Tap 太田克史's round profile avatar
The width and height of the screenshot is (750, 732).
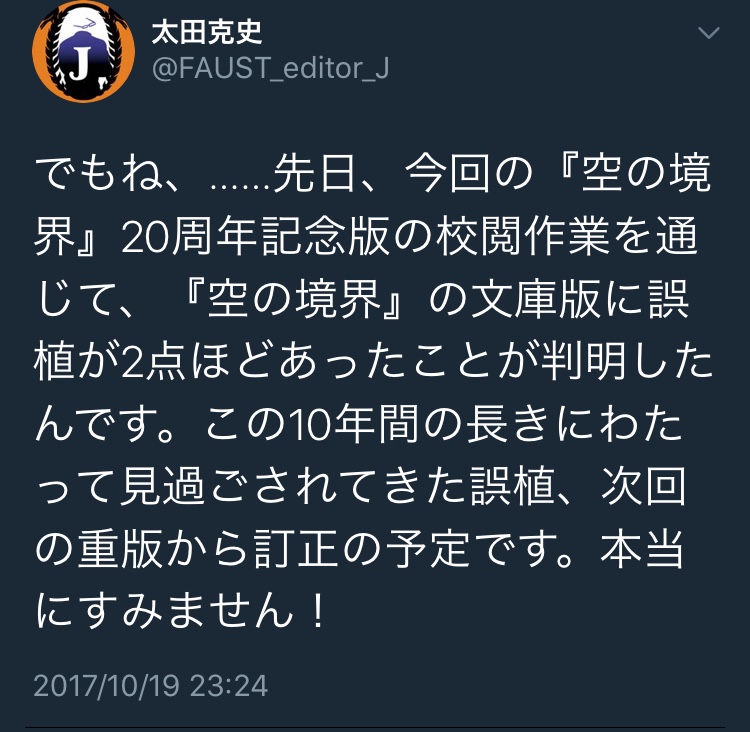coord(83,51)
